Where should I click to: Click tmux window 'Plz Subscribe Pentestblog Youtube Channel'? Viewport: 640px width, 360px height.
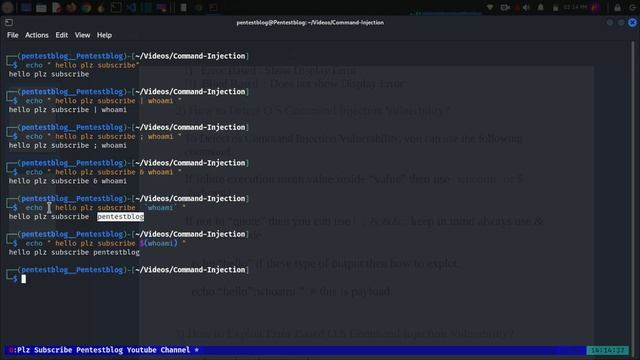(x=104, y=350)
